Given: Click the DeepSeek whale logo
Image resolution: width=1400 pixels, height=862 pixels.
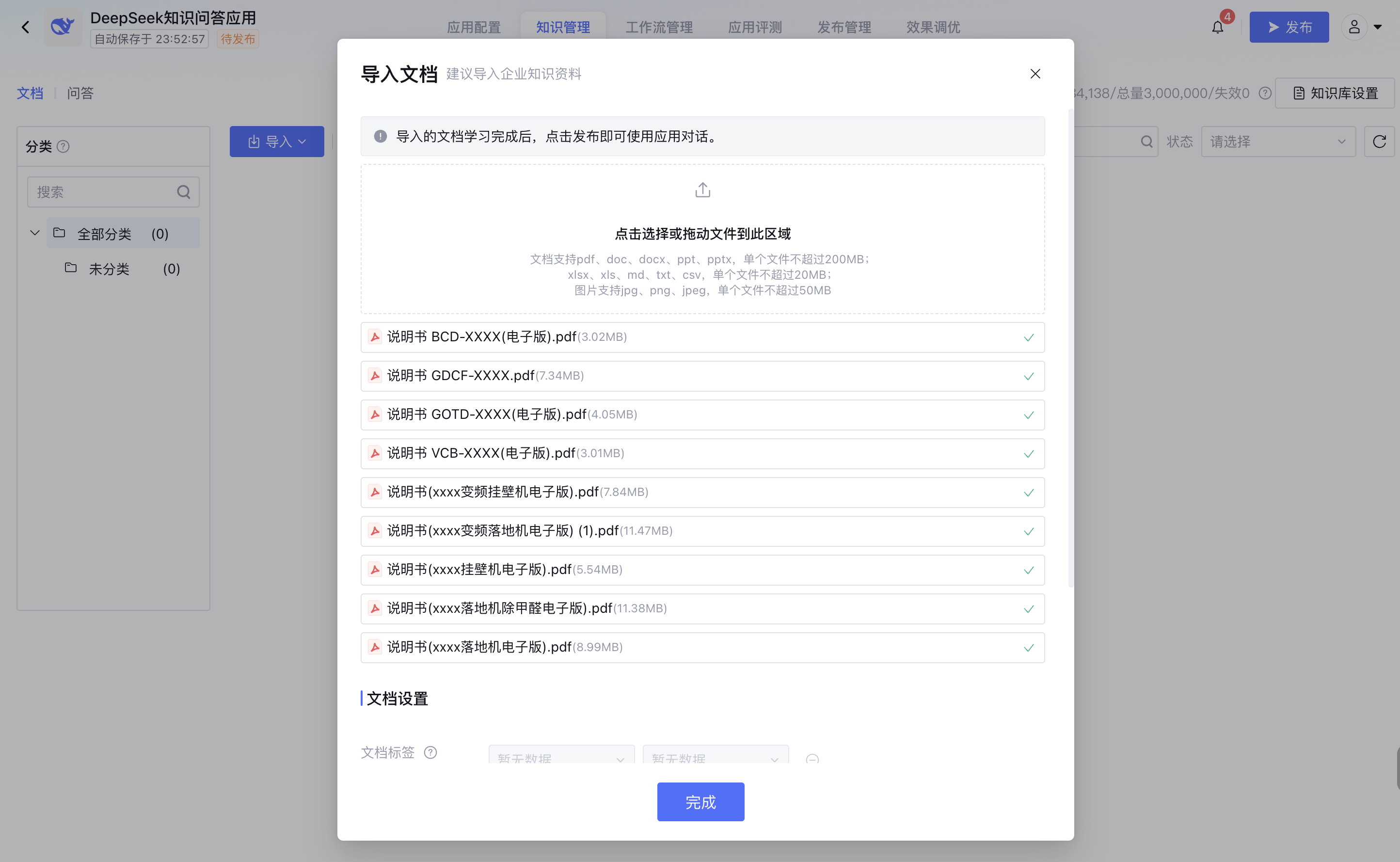Looking at the screenshot, I should [63, 26].
